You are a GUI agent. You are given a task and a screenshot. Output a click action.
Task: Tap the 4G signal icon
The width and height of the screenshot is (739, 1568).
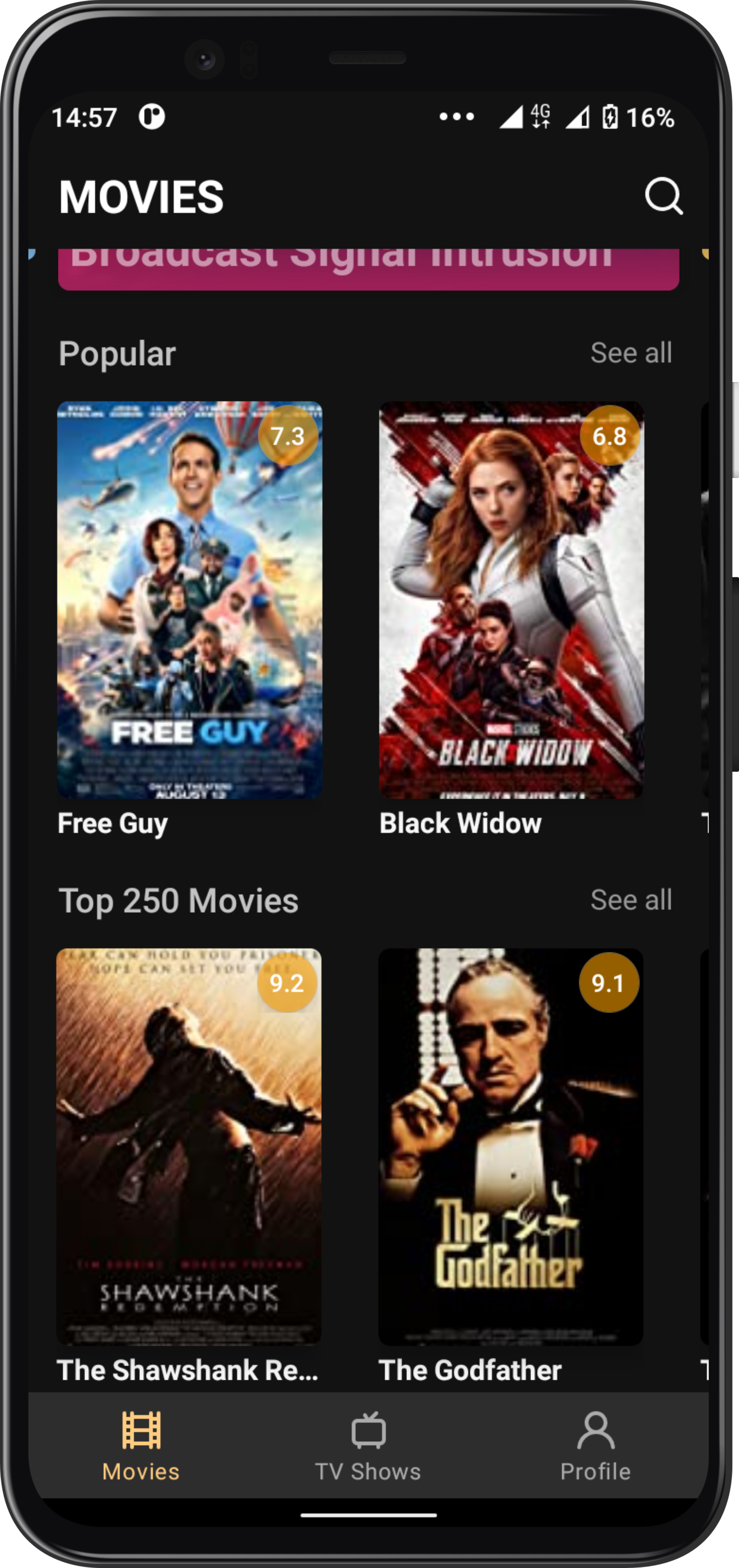(x=540, y=116)
